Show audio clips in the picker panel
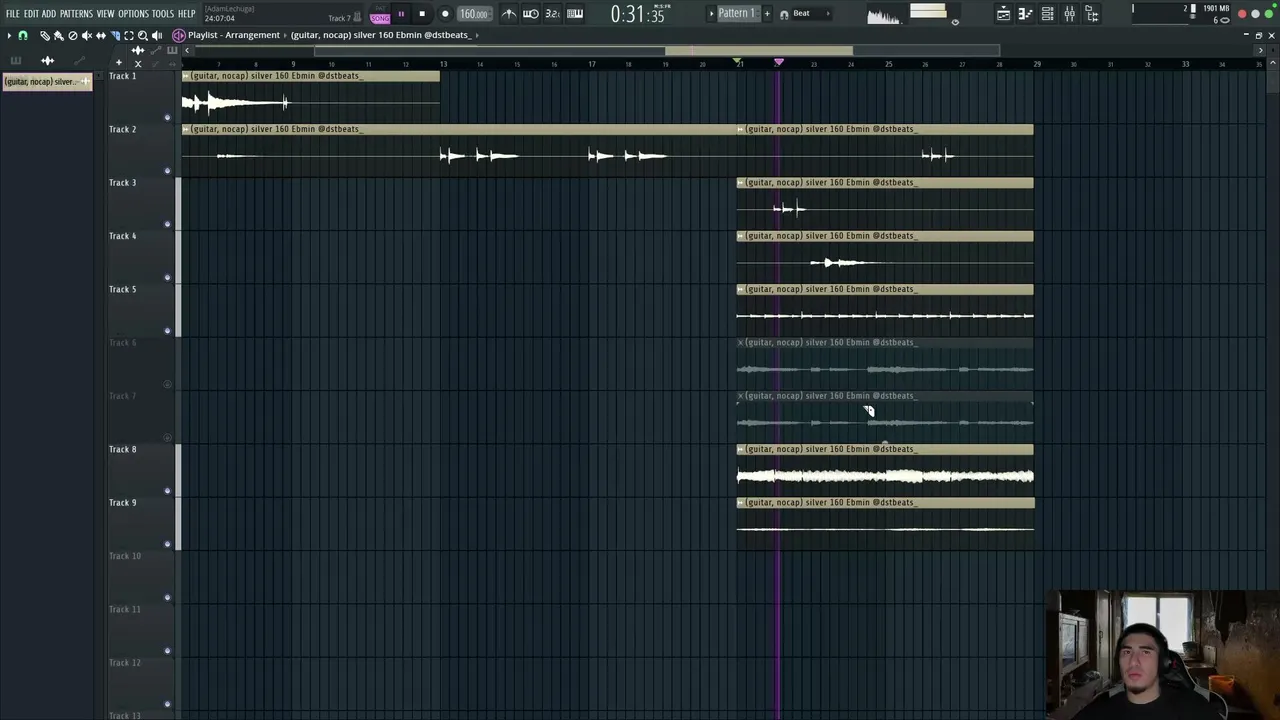This screenshot has height=720, width=1280. [47, 61]
